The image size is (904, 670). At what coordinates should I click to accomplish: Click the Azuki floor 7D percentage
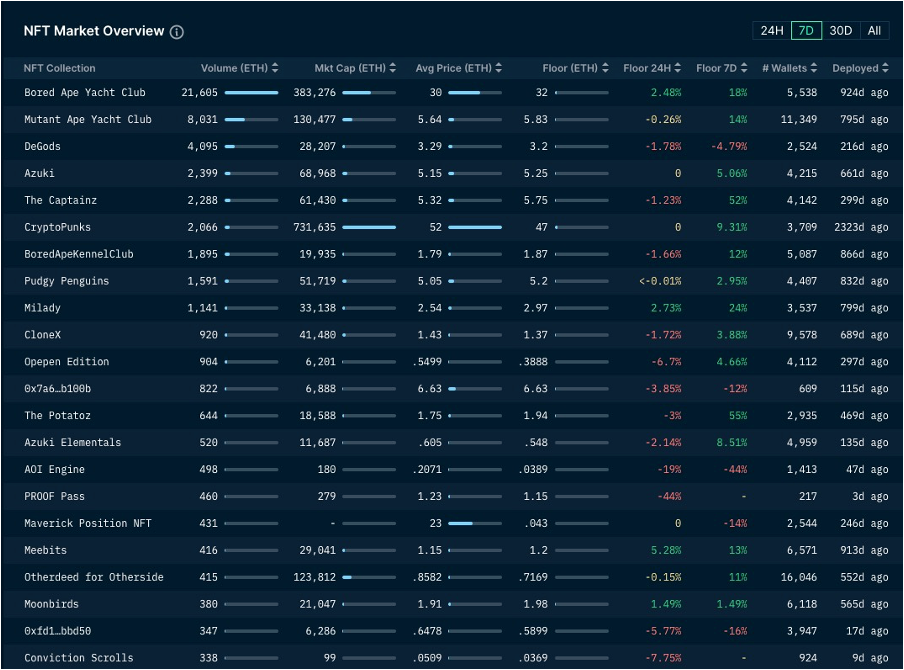pos(732,173)
